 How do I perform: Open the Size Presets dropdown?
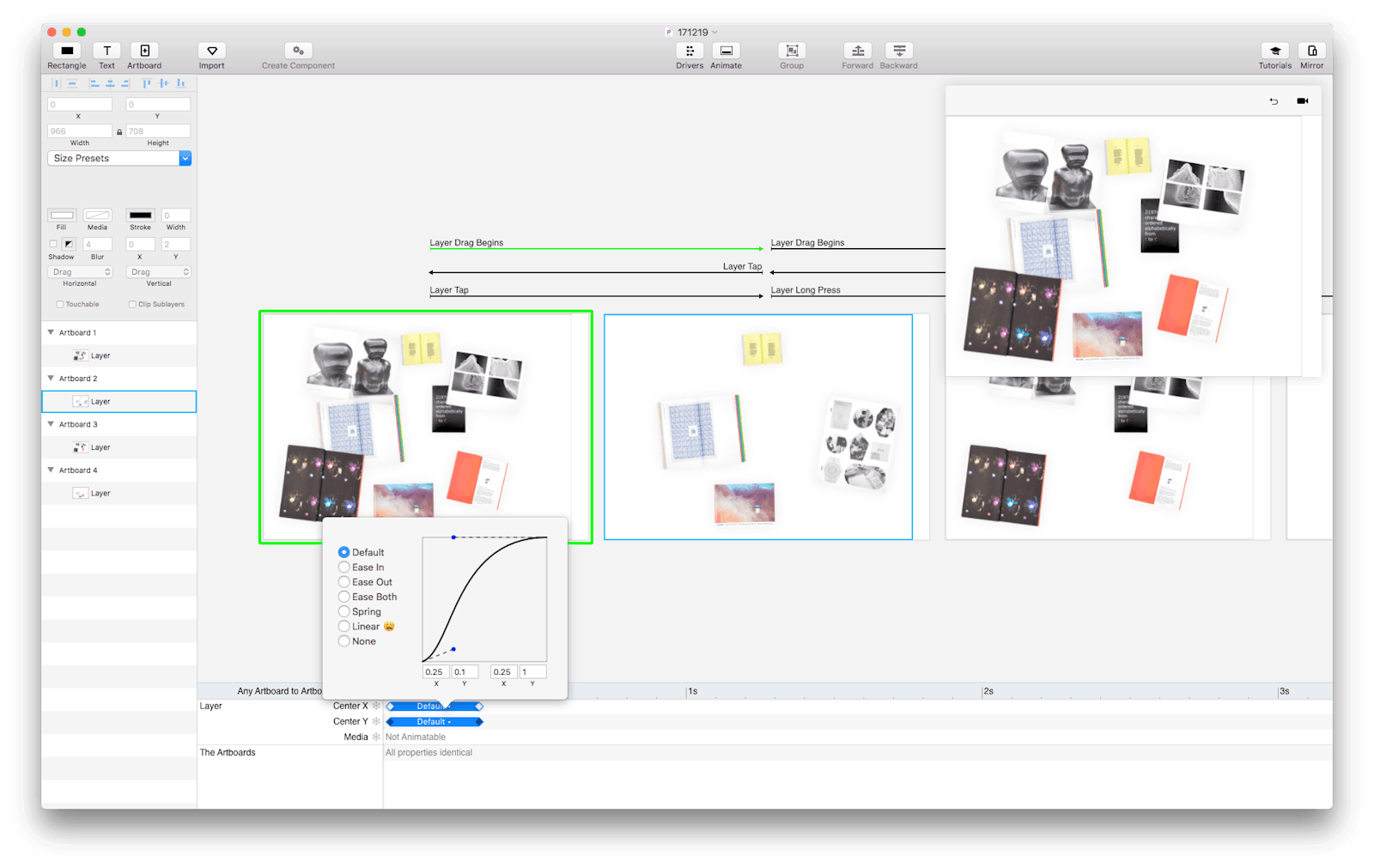pos(119,159)
